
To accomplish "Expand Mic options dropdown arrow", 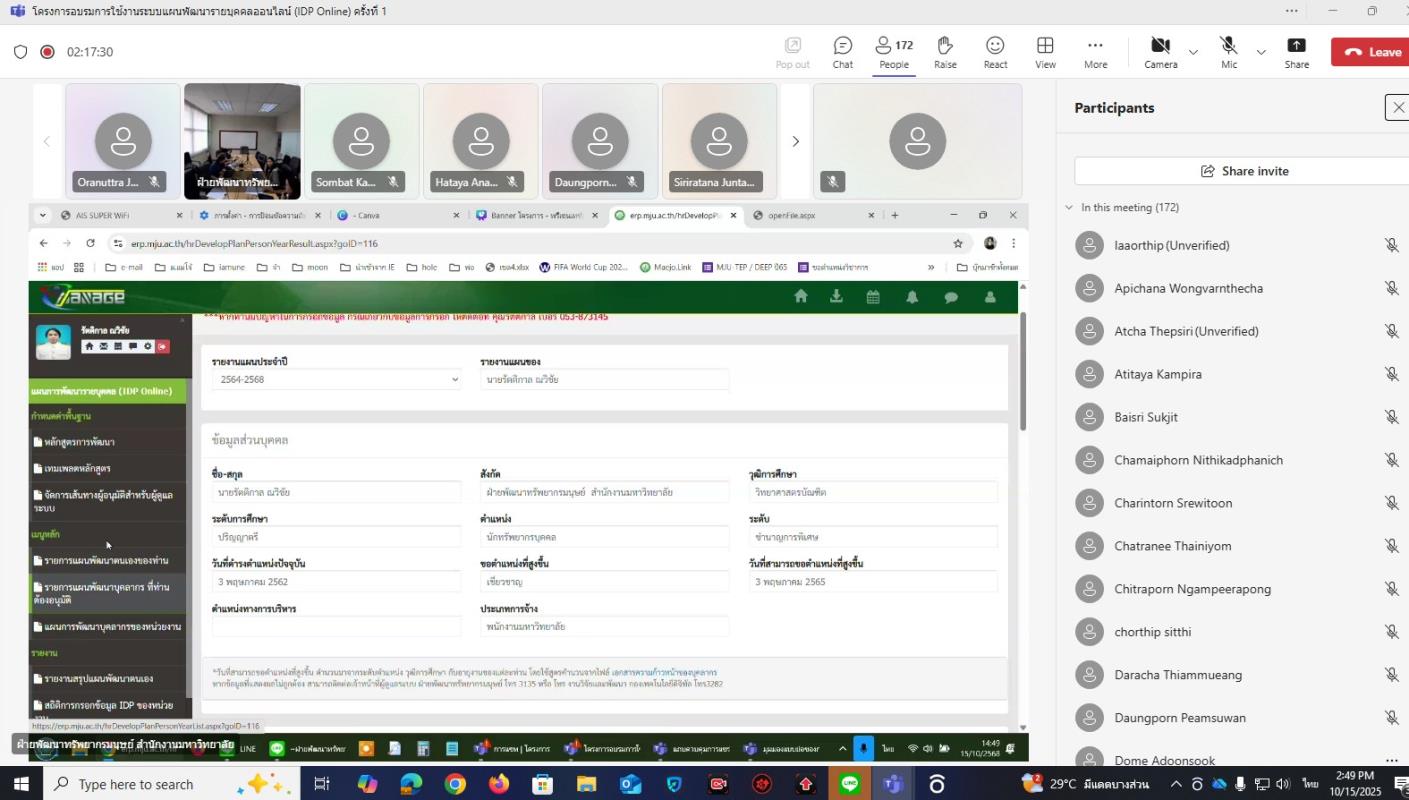I will tap(1261, 52).
